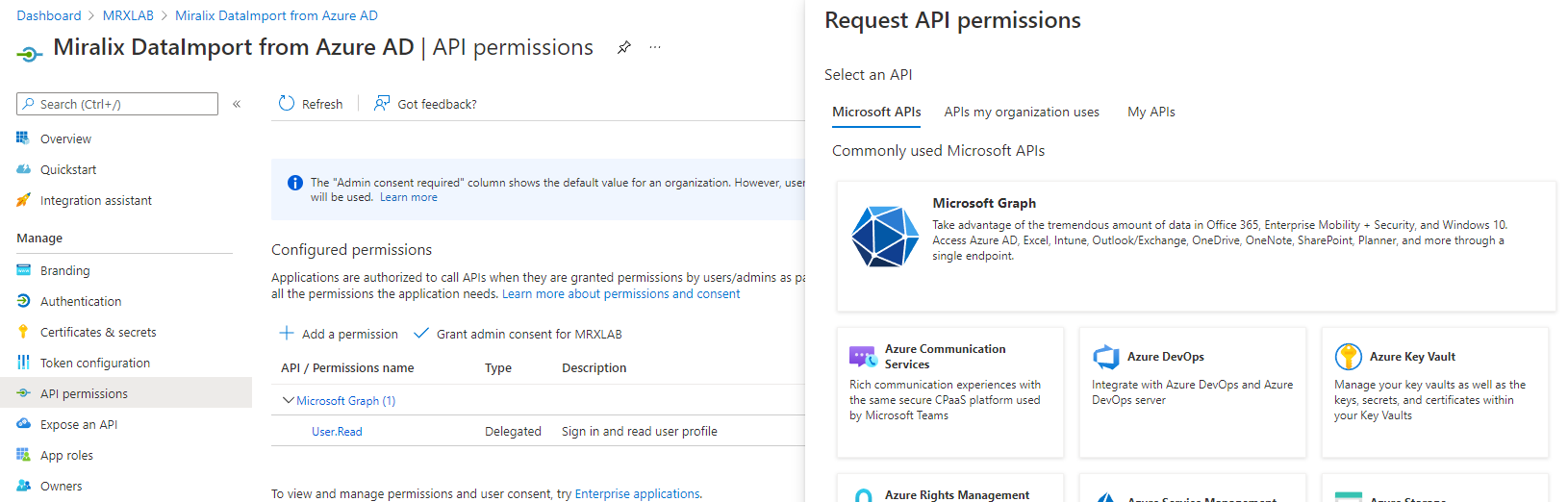This screenshot has height=502, width=1568.
Task: Focus the Search (Ctrl+/) input box
Action: tap(117, 104)
